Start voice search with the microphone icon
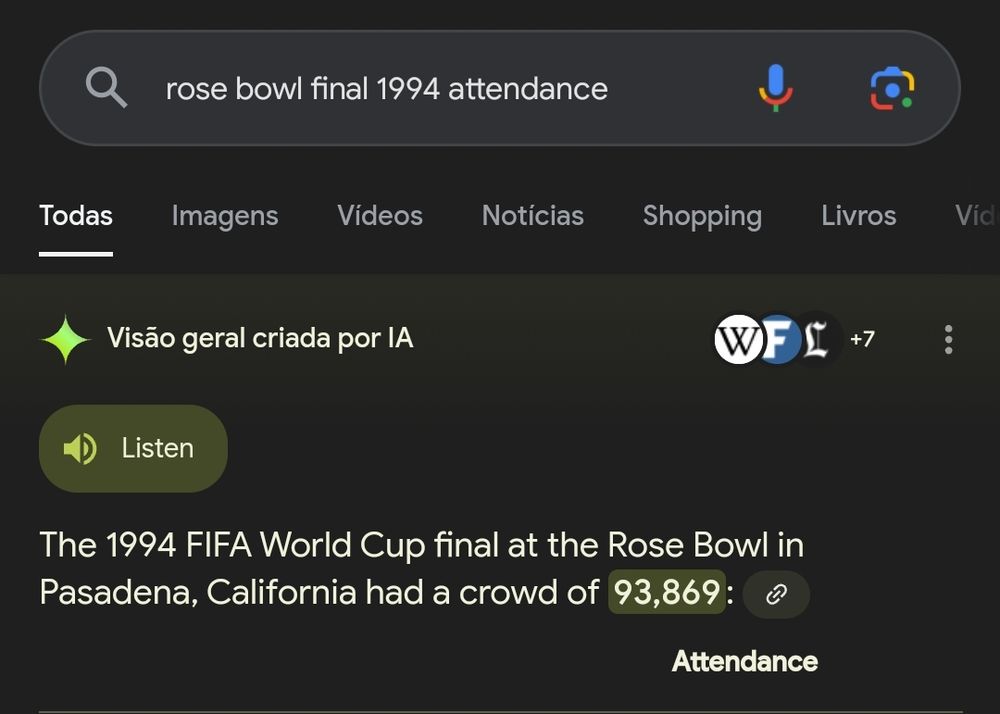1000x714 pixels. 776,88
